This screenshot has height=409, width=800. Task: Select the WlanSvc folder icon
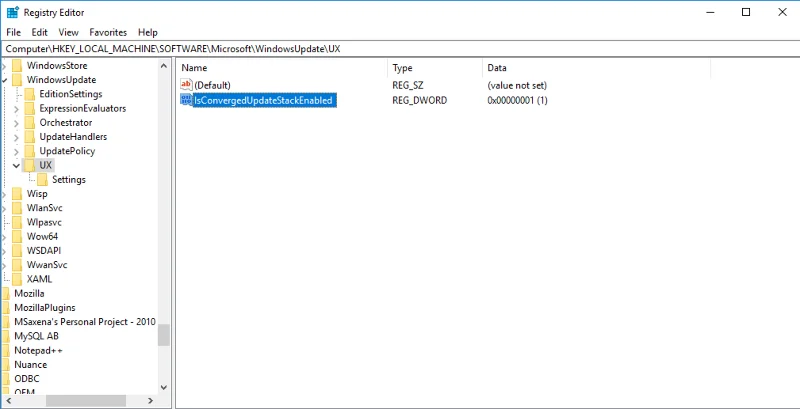[17, 208]
